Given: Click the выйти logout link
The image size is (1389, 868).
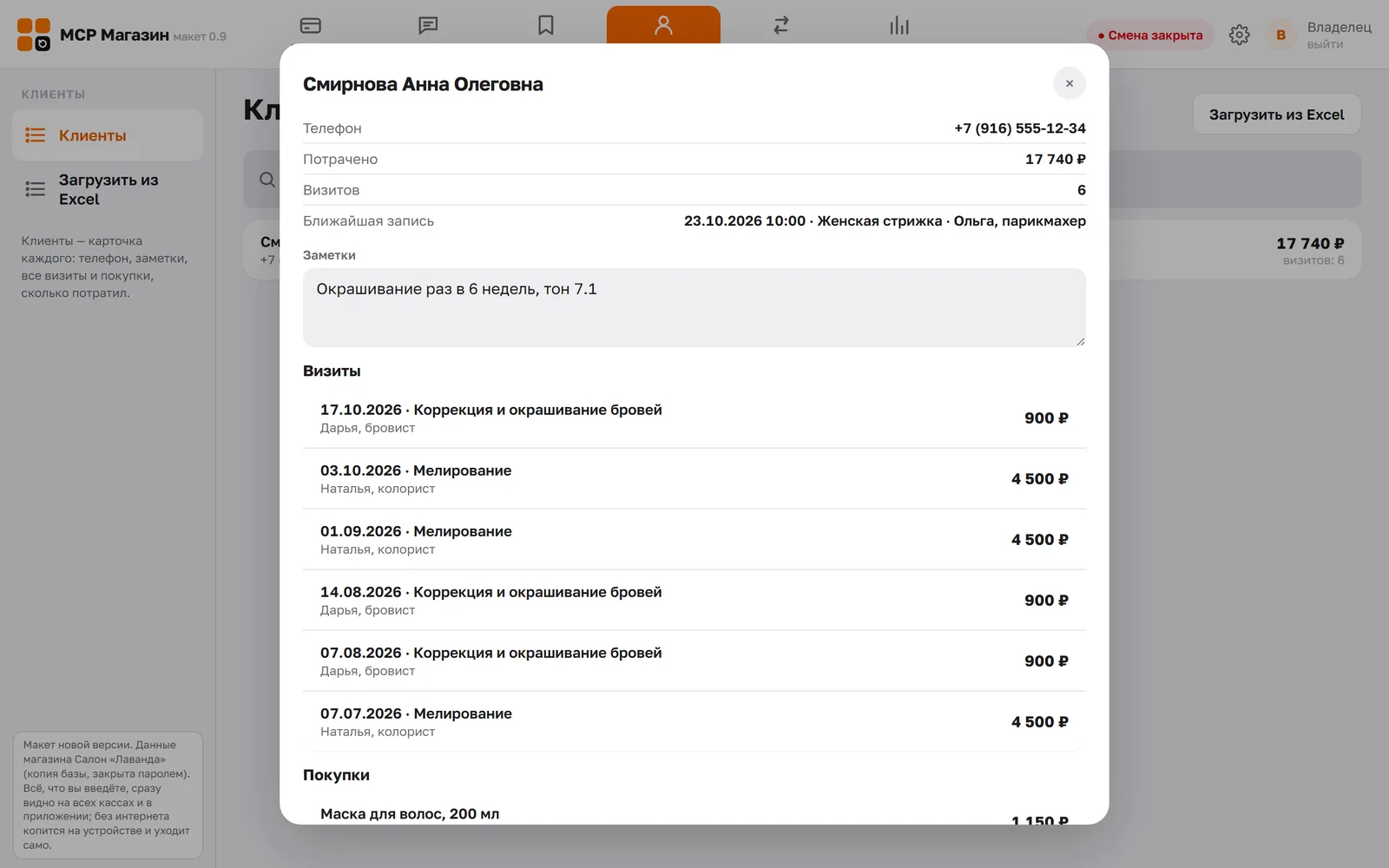Looking at the screenshot, I should coord(1325,44).
